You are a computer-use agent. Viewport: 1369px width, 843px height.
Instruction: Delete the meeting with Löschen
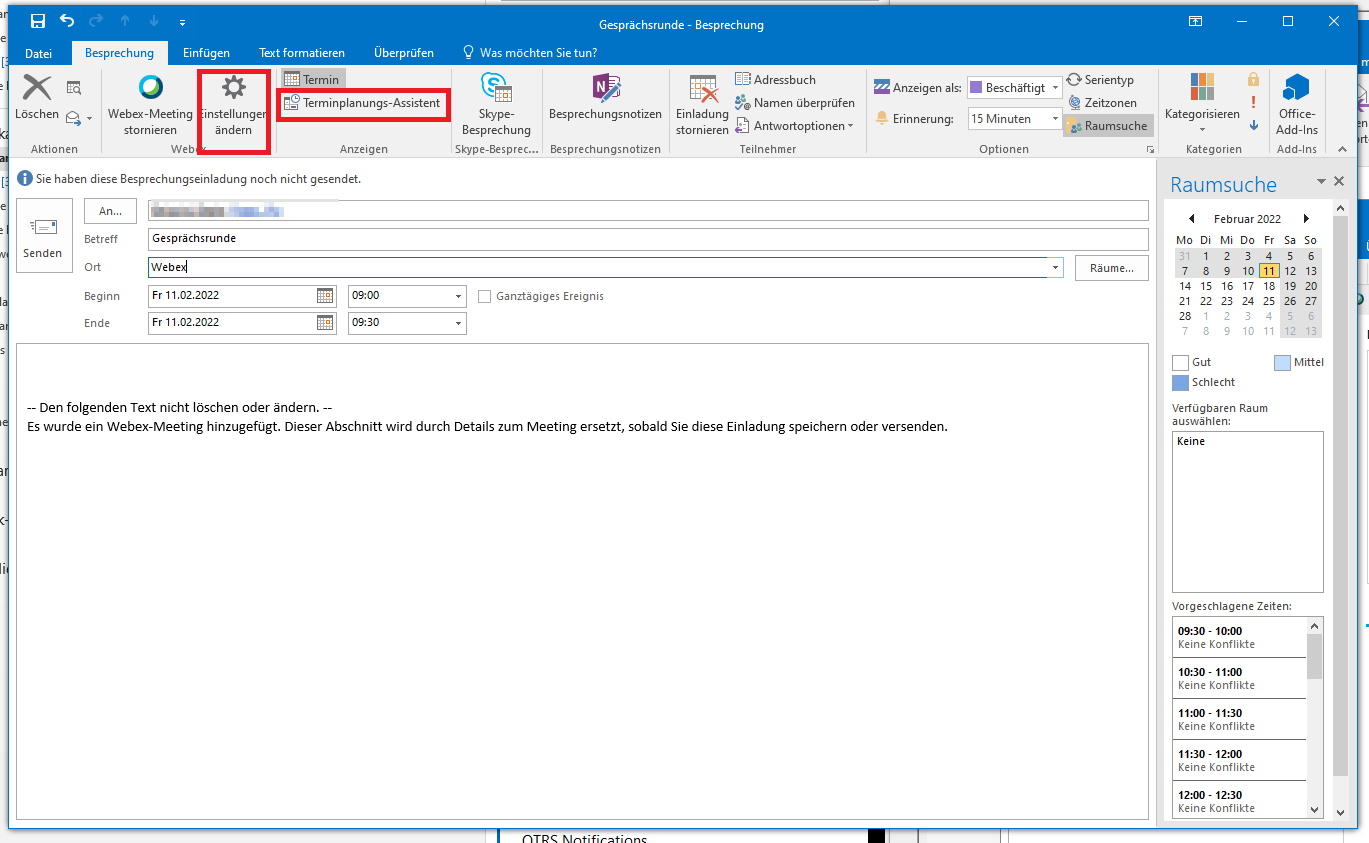pos(37,99)
